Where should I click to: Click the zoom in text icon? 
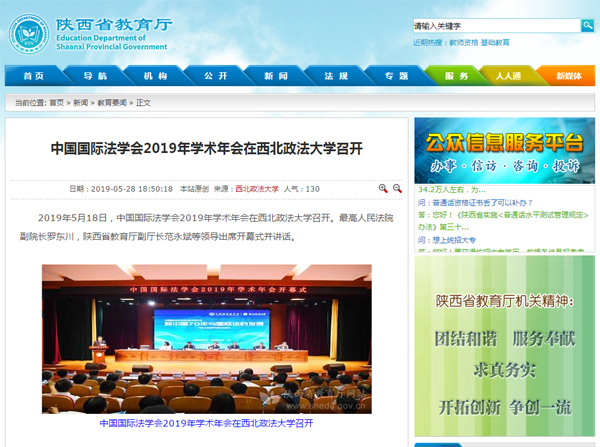pos(383,188)
